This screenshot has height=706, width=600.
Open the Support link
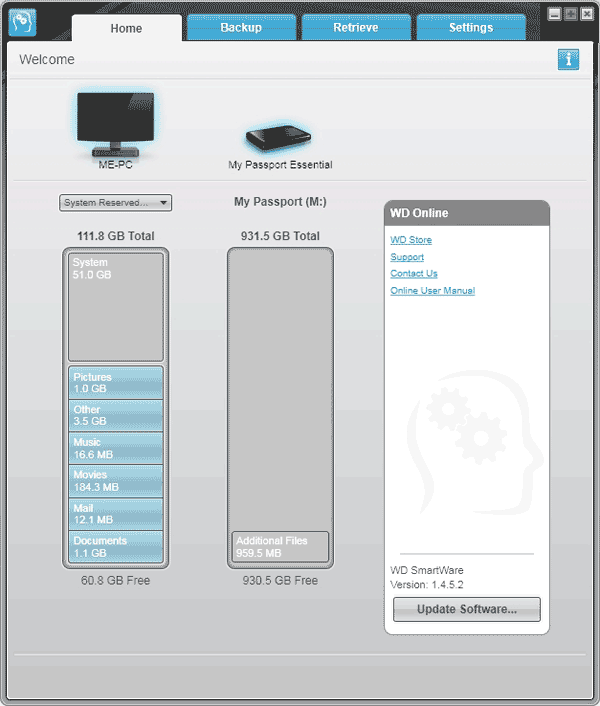[x=407, y=257]
